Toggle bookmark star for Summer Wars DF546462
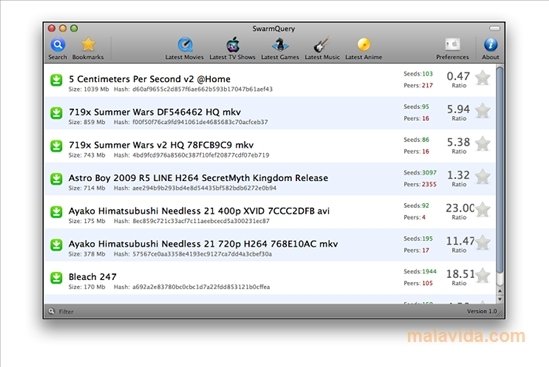Viewport: 549px width, 367px height. (x=483, y=111)
